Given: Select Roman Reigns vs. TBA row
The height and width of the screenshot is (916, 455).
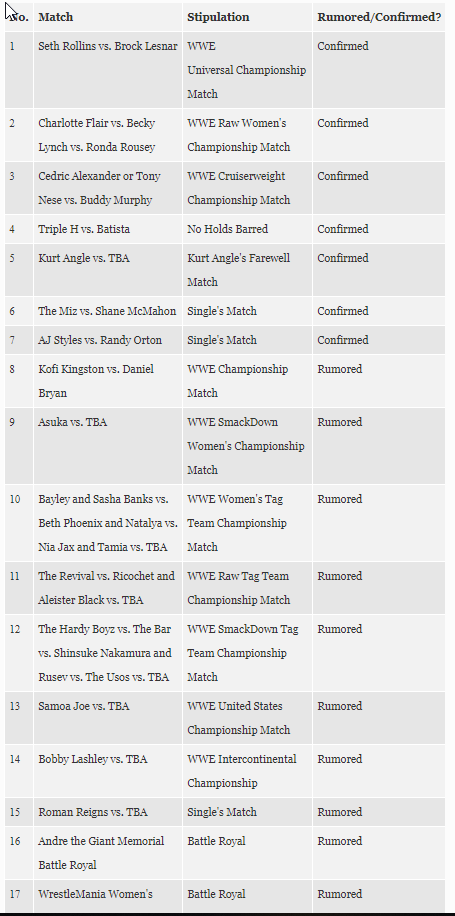Looking at the screenshot, I should click(225, 812).
